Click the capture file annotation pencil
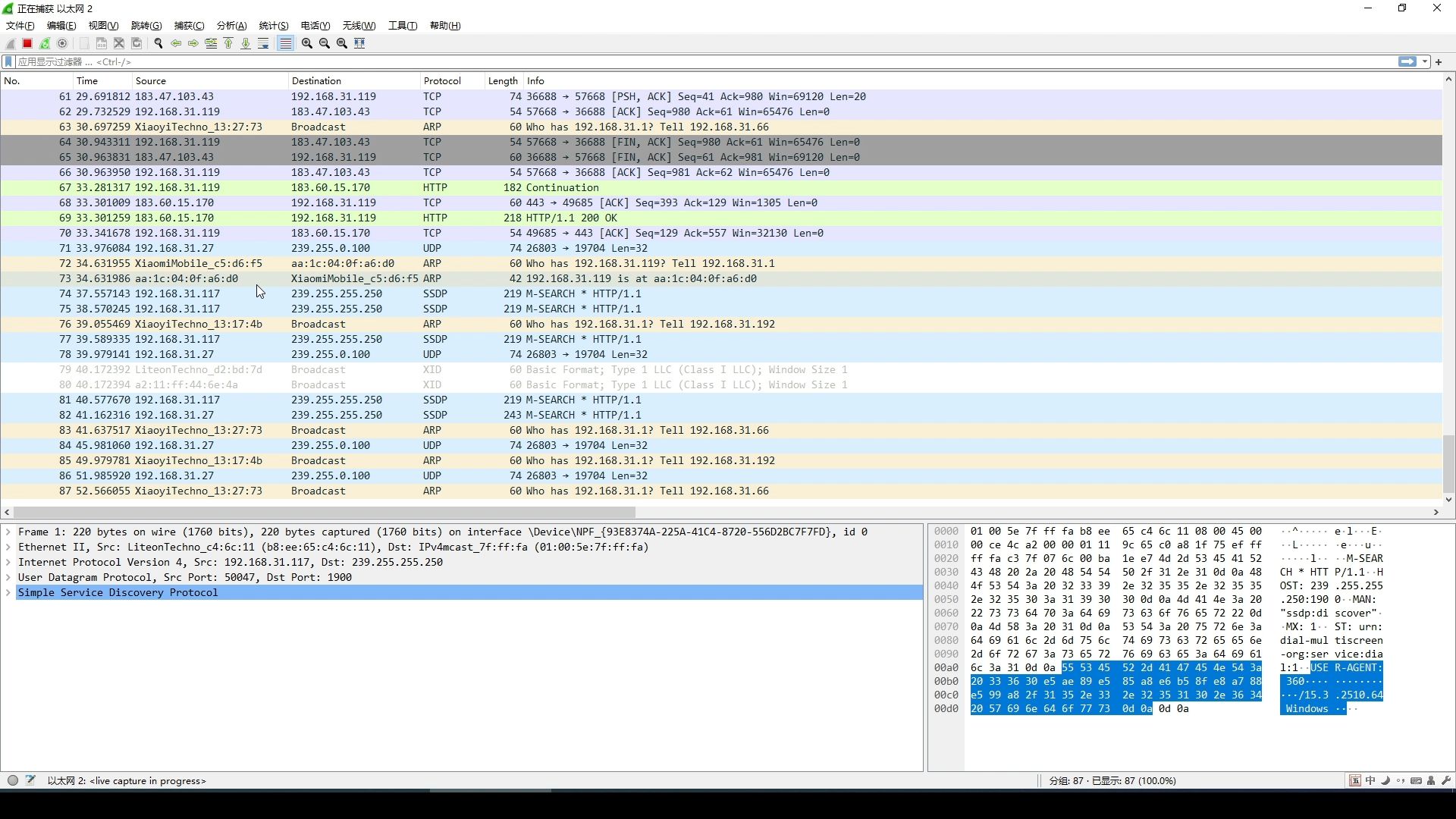Viewport: 1456px width, 819px height. pos(30,780)
